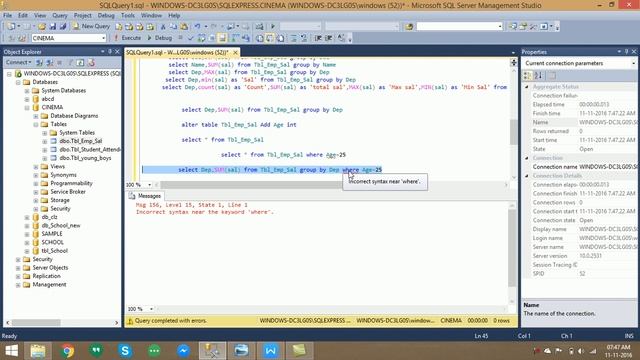Open the Project menu

82,16
